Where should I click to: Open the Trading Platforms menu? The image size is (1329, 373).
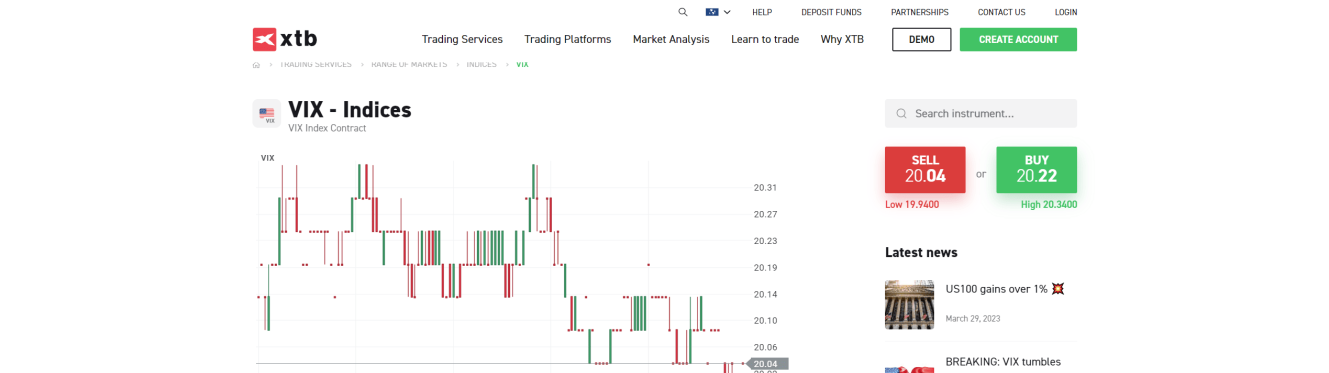pos(567,39)
